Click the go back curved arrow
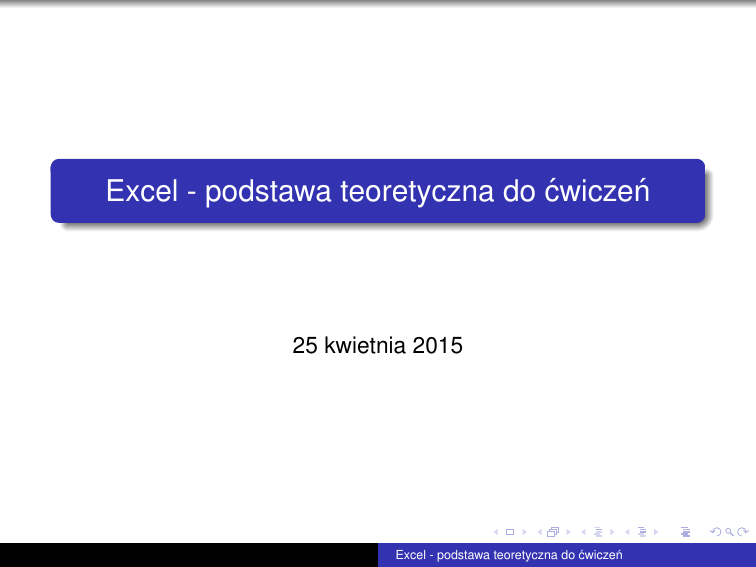This screenshot has height=567, width=756. [x=712, y=531]
